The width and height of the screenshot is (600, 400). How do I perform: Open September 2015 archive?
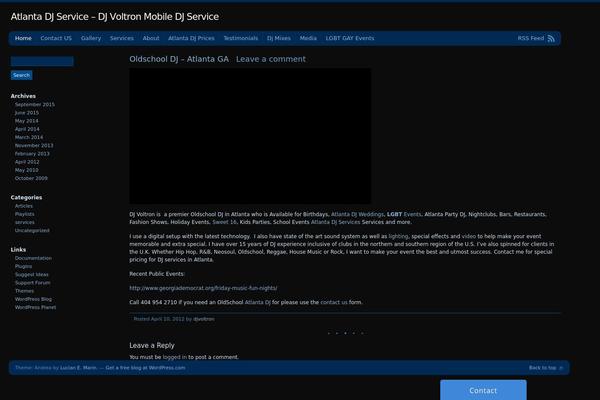tap(34, 104)
